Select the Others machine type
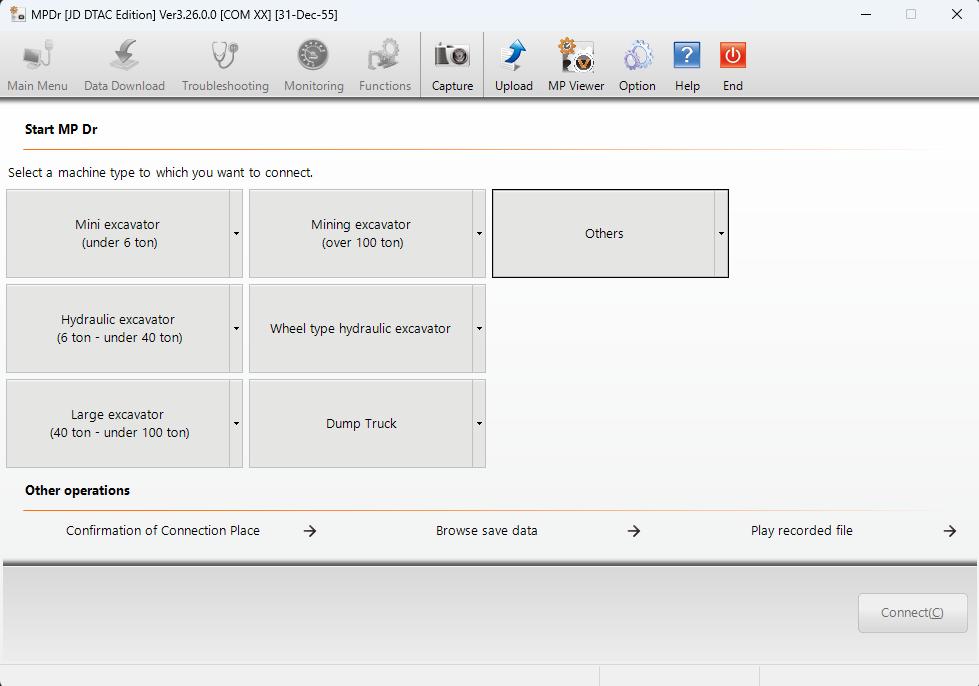The image size is (979, 686). 604,233
